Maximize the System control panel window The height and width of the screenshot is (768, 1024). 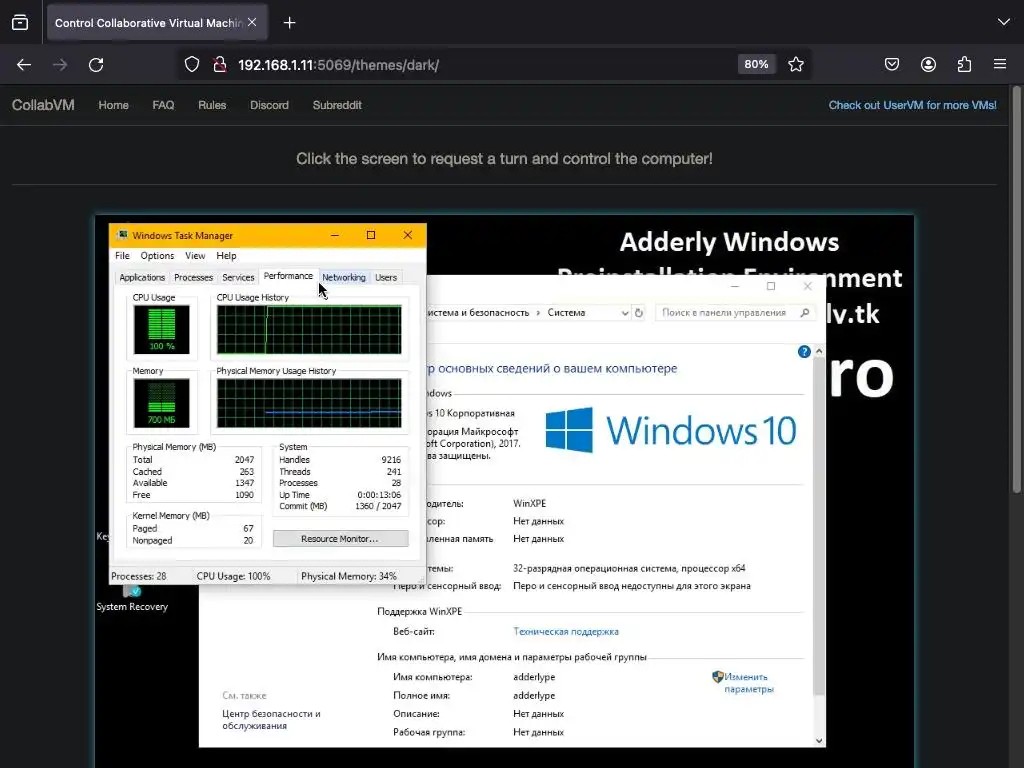771,286
